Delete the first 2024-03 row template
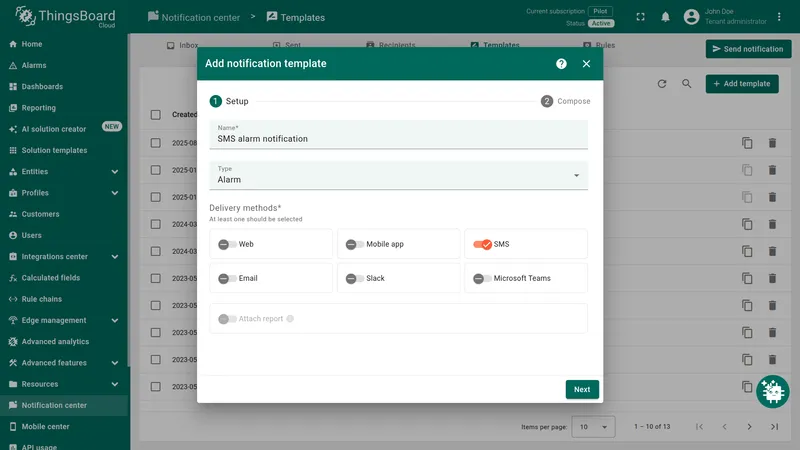800x450 pixels. point(772,224)
